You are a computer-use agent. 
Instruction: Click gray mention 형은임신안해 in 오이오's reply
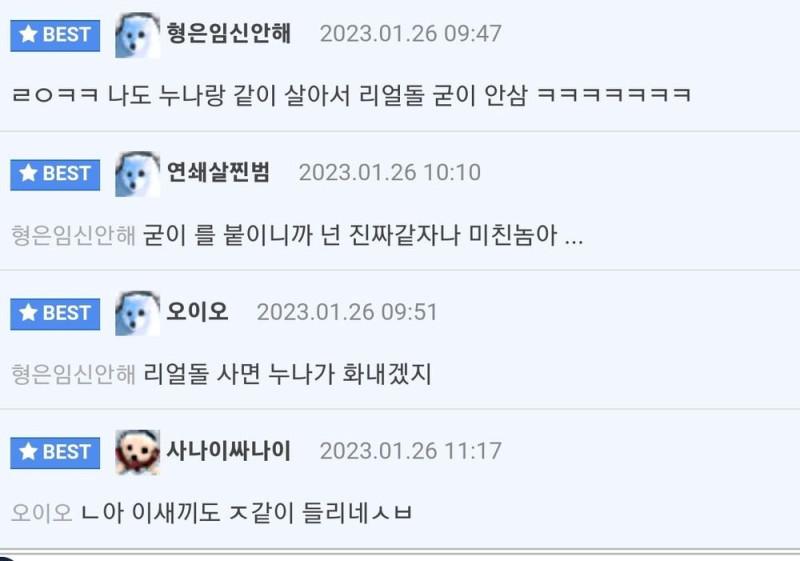[x=73, y=374]
